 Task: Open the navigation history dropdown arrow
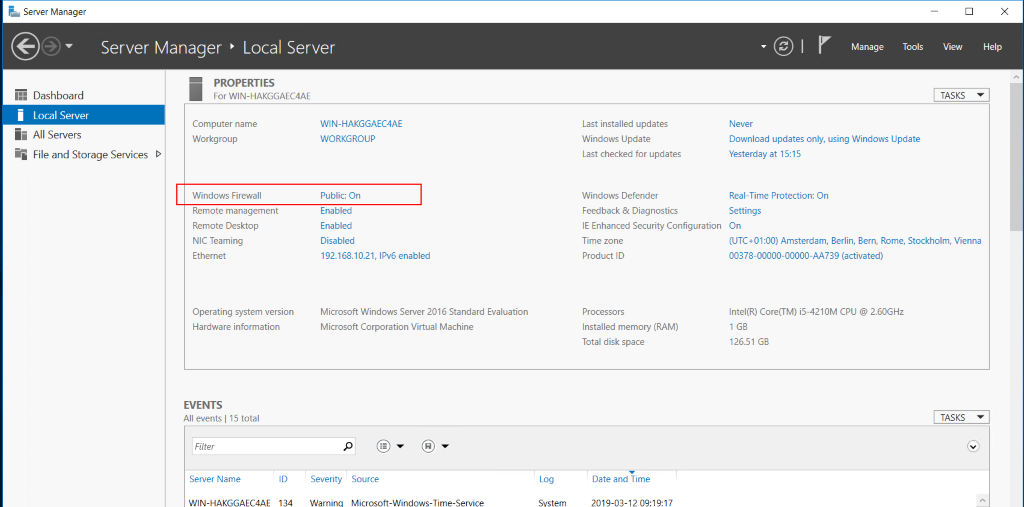pyautogui.click(x=69, y=46)
